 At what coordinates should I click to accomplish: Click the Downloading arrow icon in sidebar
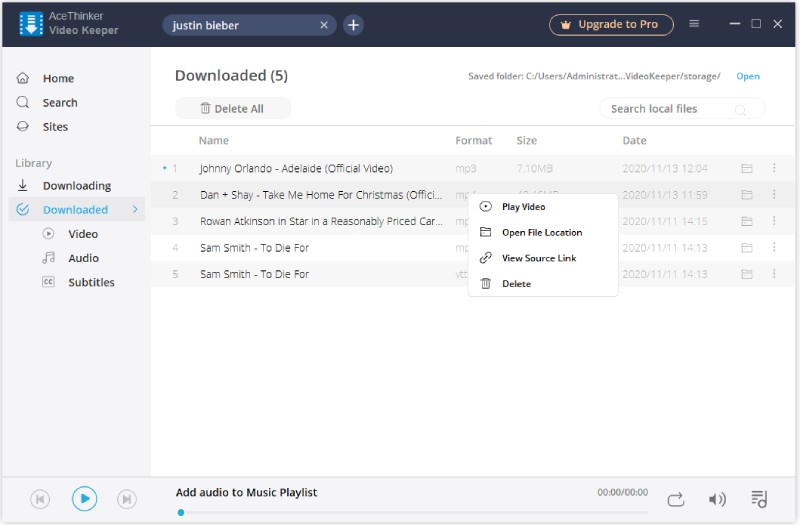(x=22, y=185)
